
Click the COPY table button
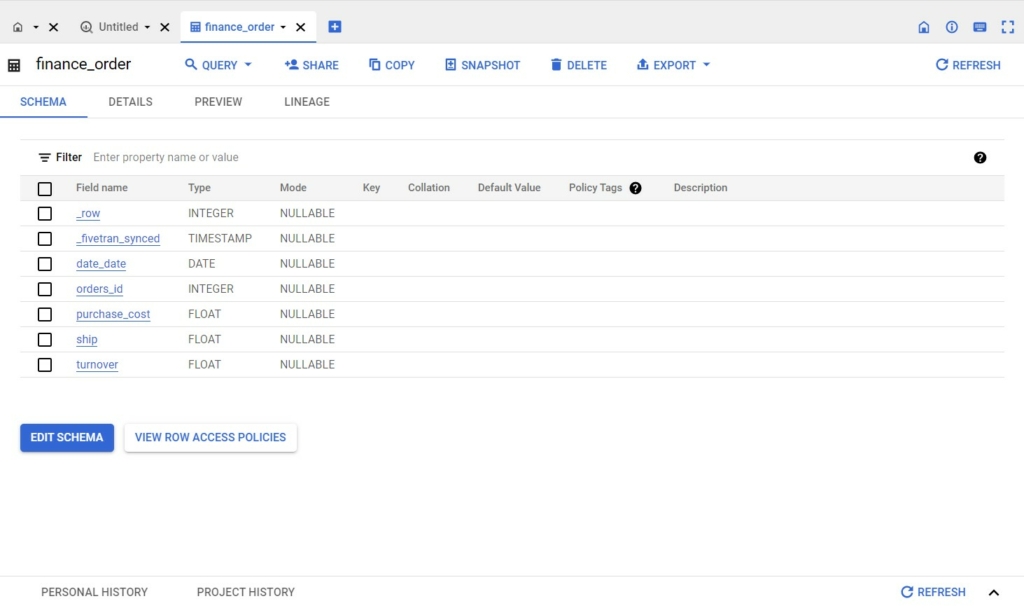[x=392, y=65]
